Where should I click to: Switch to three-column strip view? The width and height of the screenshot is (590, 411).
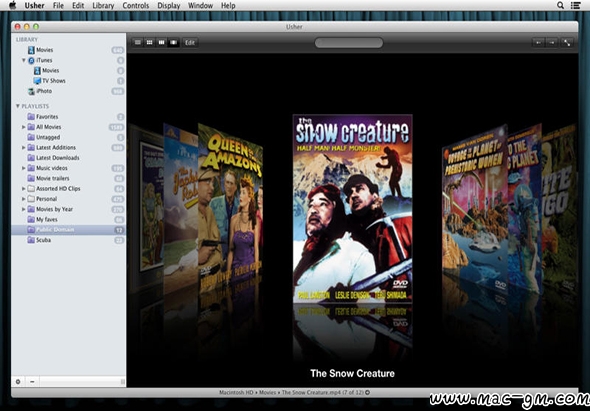click(x=161, y=43)
